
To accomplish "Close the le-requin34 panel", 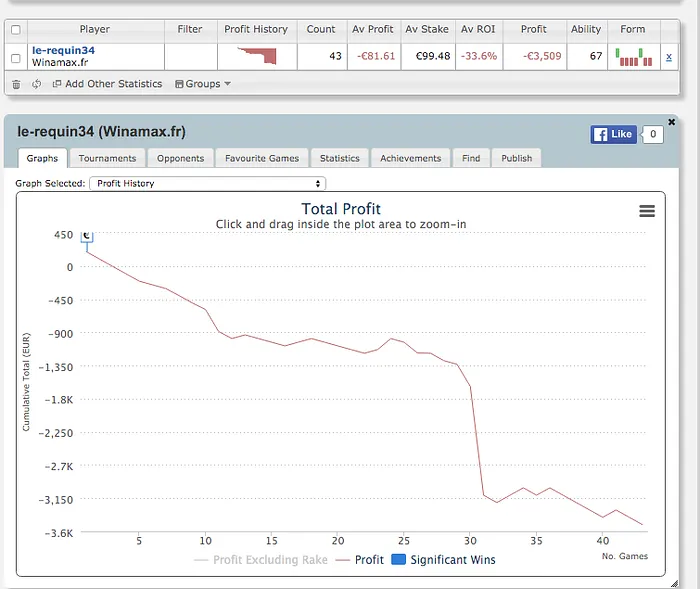I will pos(671,122).
